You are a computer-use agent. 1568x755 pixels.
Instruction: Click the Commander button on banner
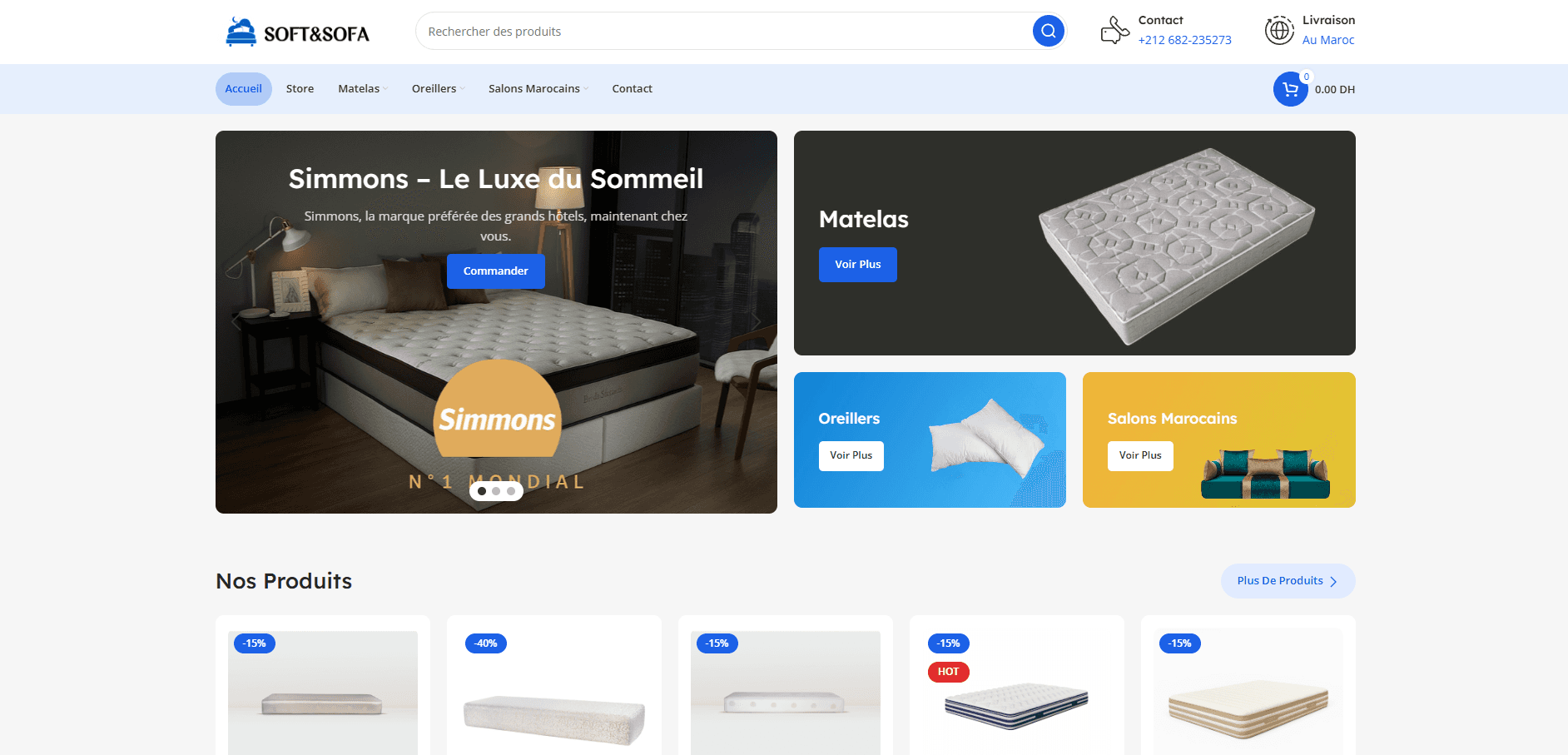(496, 271)
